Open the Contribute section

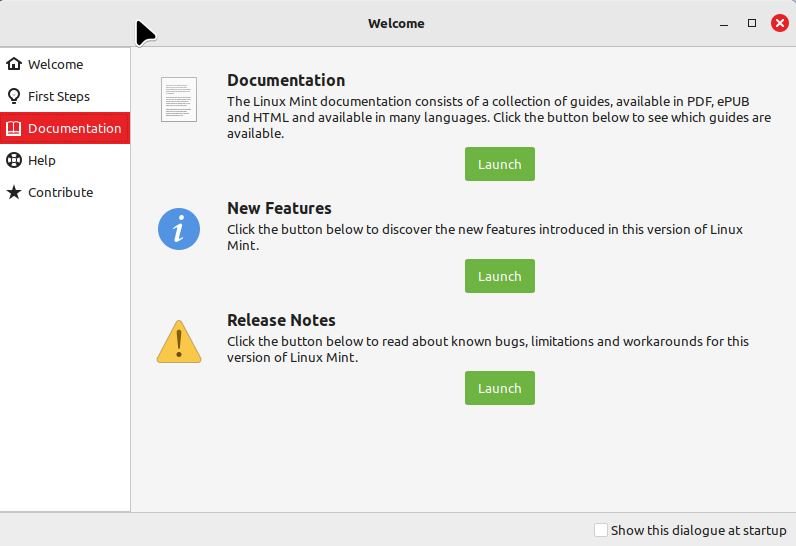tap(65, 192)
